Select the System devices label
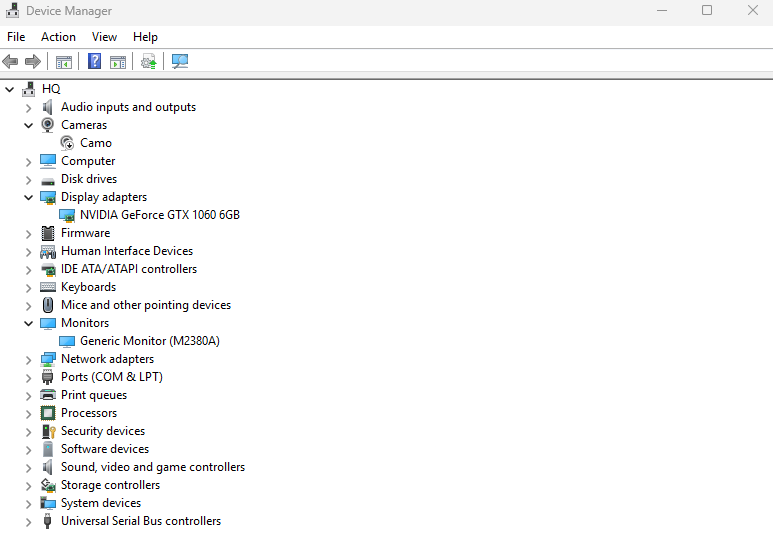The height and width of the screenshot is (540, 773). pos(101,503)
